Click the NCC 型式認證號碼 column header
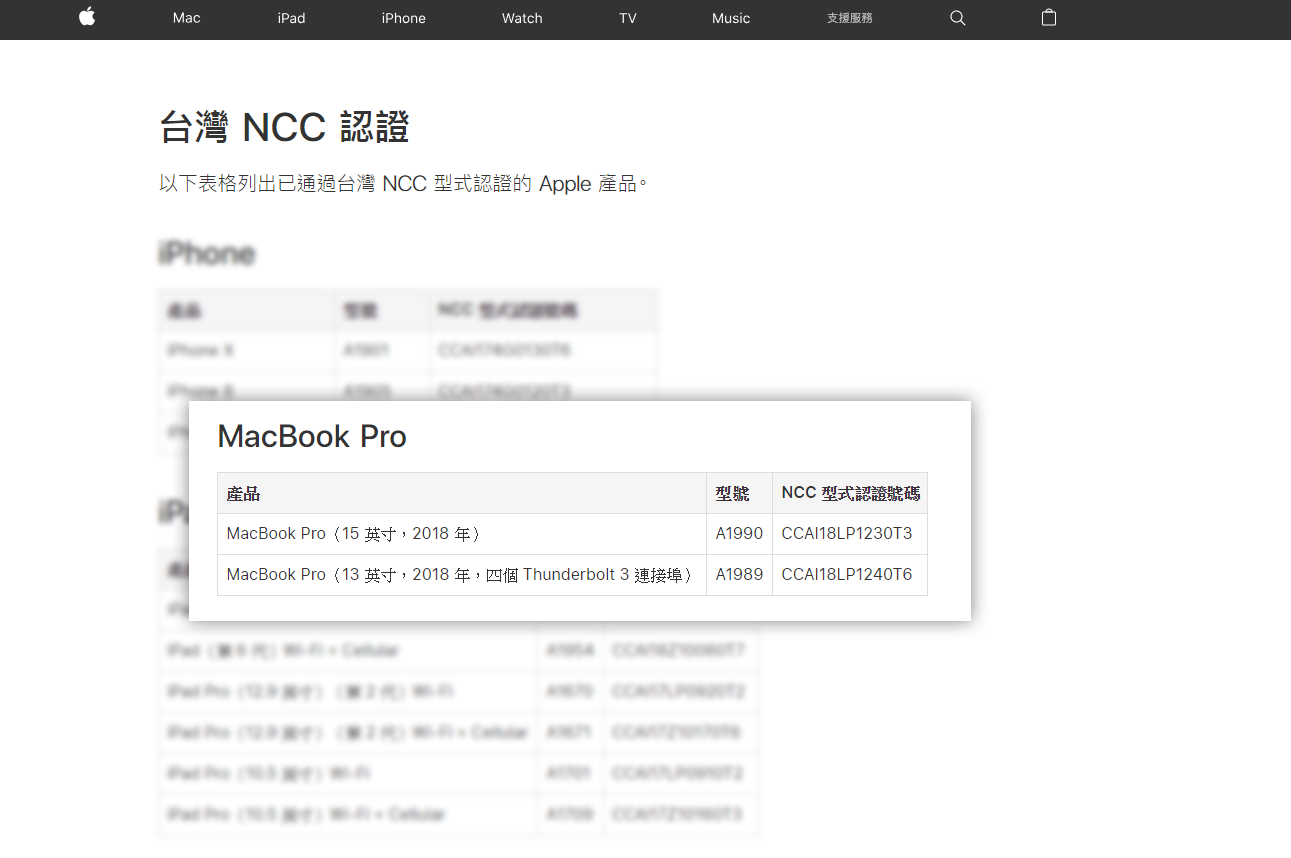The height and width of the screenshot is (858, 1291). coord(850,493)
